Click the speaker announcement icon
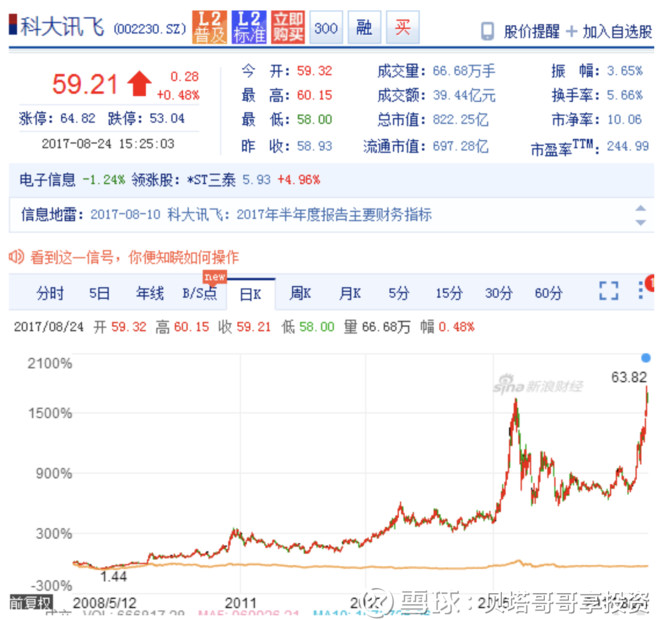The image size is (660, 620). [x=16, y=257]
